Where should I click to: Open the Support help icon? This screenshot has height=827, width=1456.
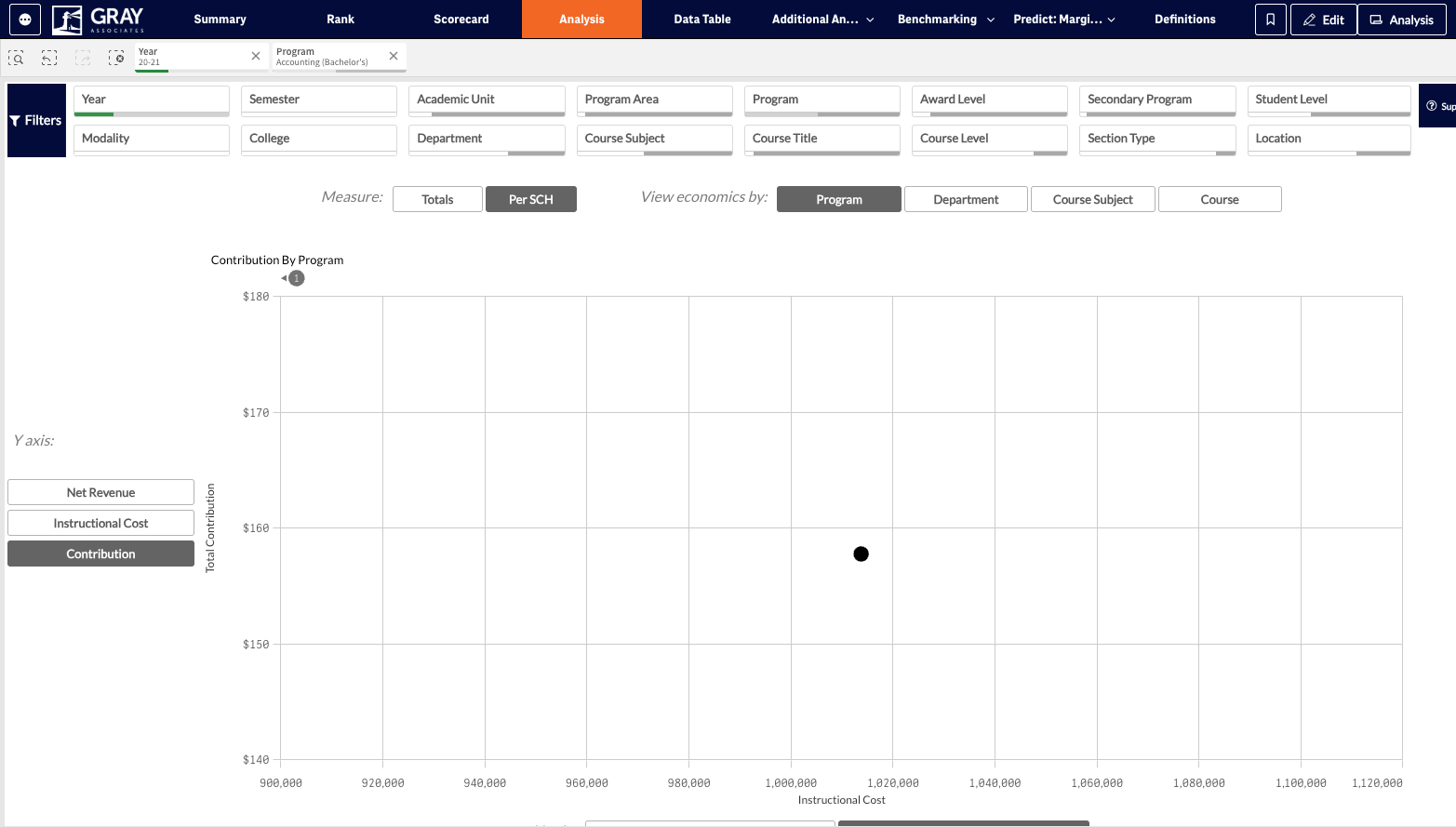1437,106
